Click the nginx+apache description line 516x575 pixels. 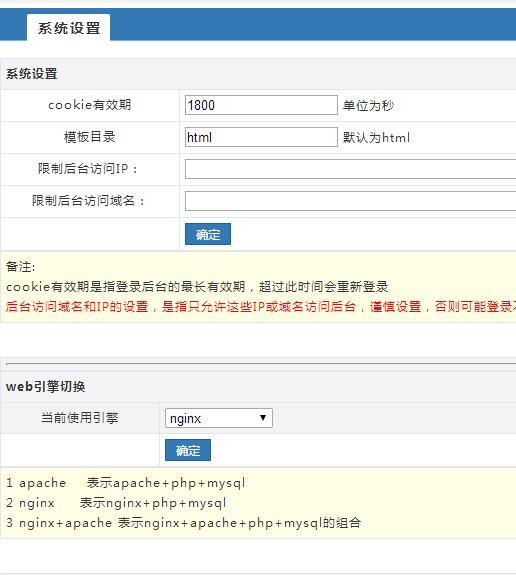183,522
